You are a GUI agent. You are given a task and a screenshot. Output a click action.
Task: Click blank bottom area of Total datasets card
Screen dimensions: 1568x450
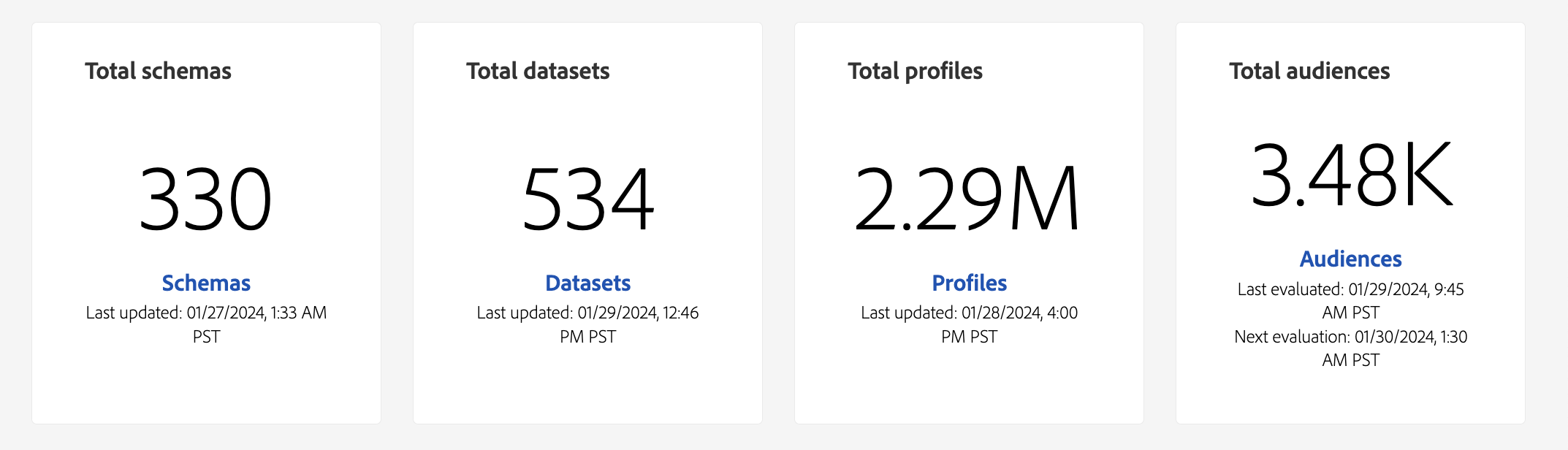tap(587, 387)
